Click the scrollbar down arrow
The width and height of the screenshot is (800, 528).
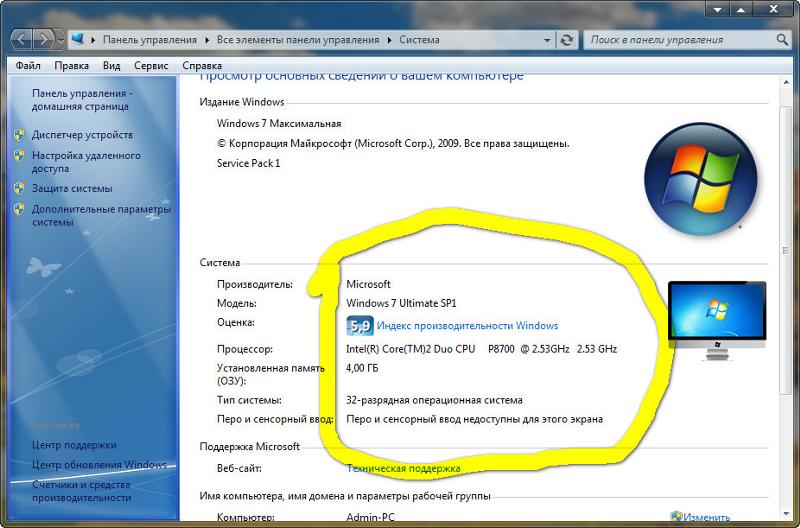tap(786, 513)
